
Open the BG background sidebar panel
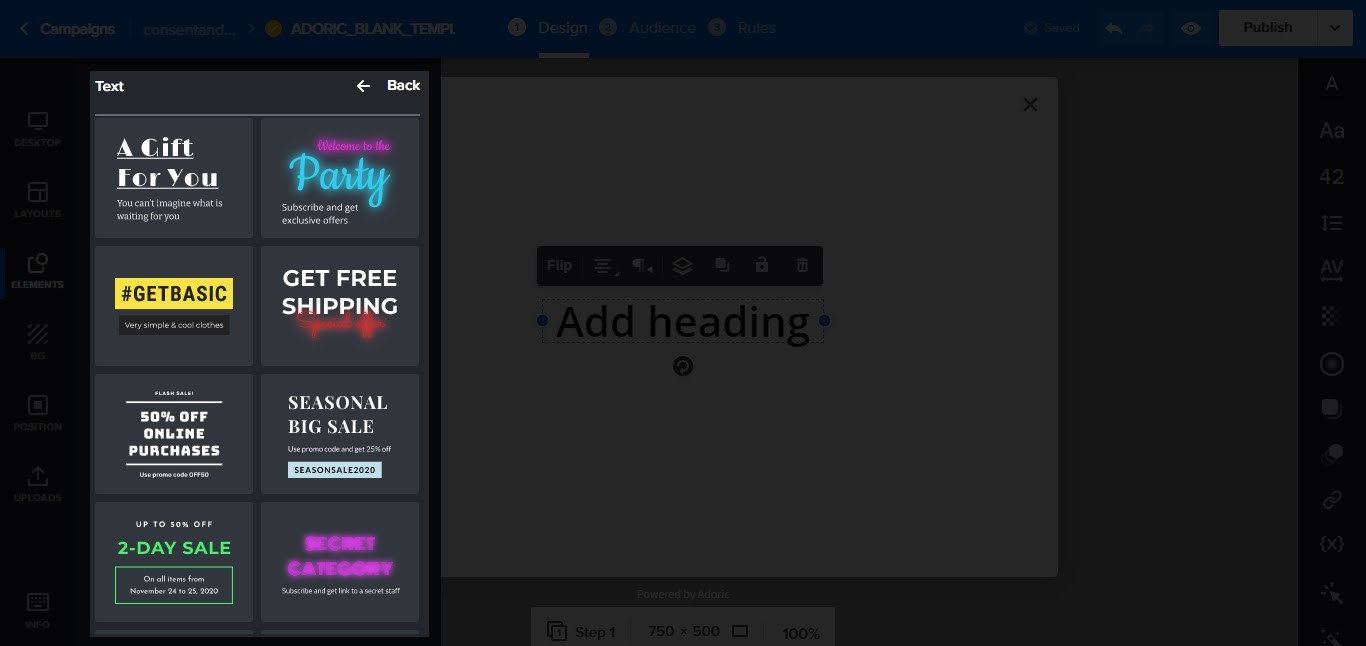tap(38, 342)
